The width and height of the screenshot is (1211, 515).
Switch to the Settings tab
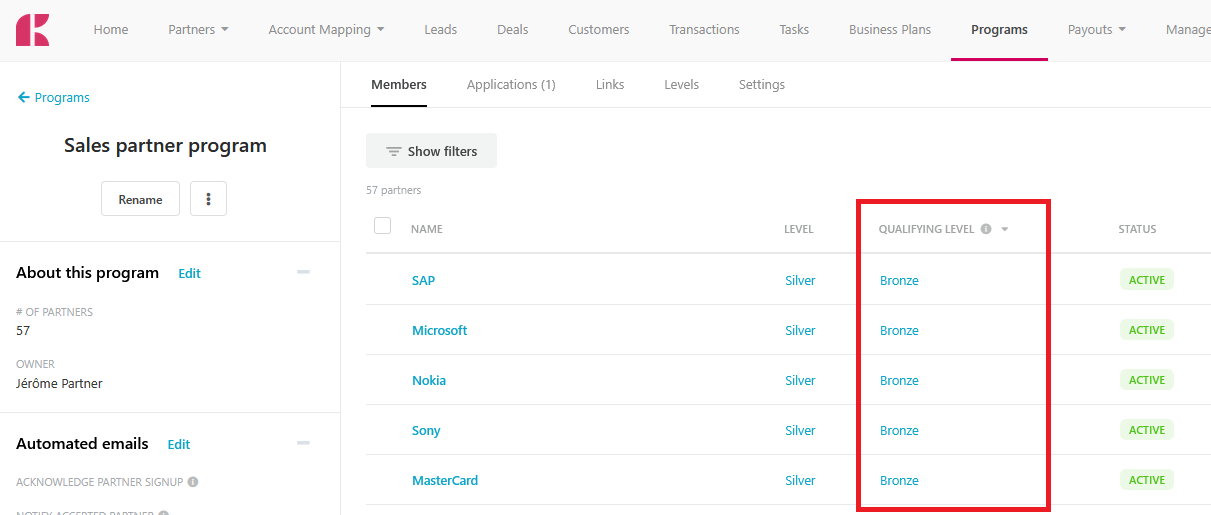(762, 85)
